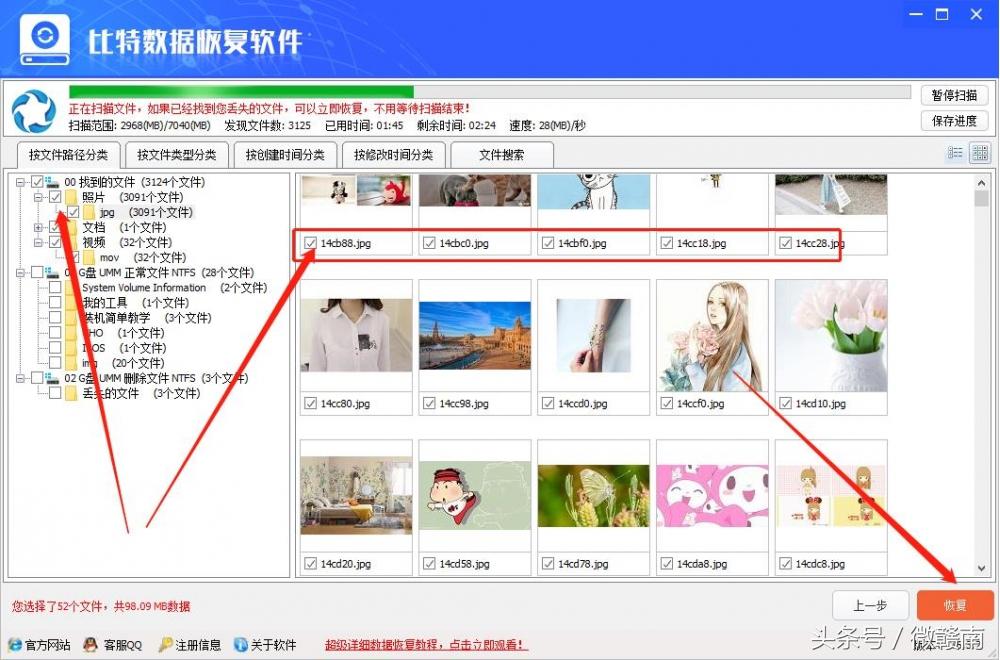The image size is (1000, 660).
Task: Click the jpg folder icon in tree
Action: 90,213
